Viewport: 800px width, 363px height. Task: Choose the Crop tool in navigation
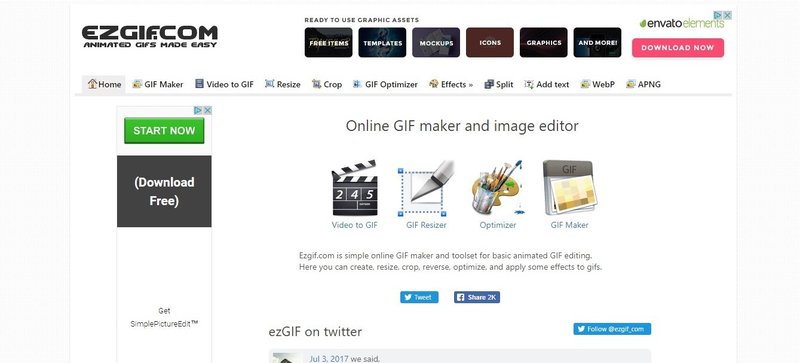click(327, 84)
